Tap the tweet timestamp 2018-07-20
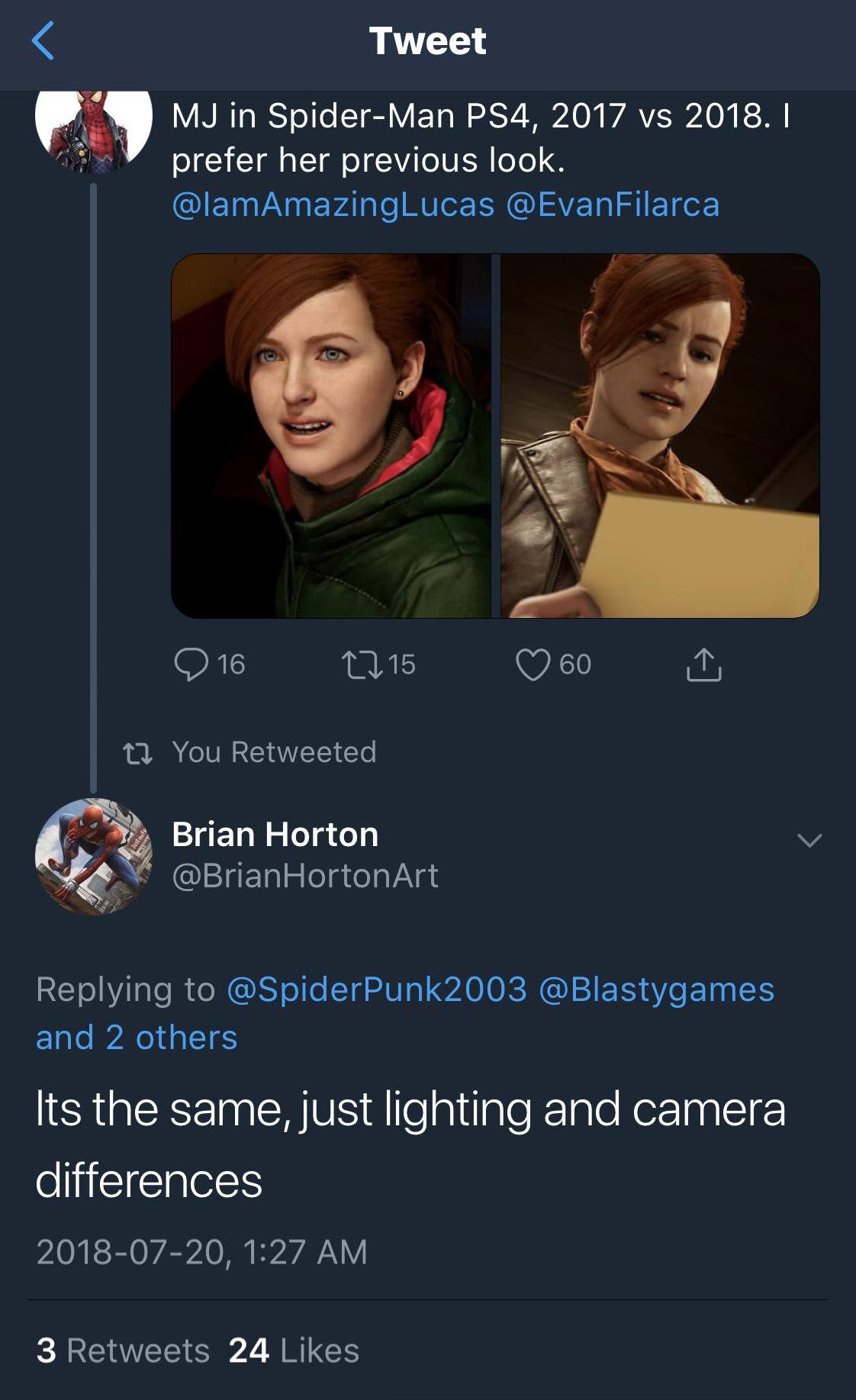Screen dimensions: 856x1400 pos(201,1252)
